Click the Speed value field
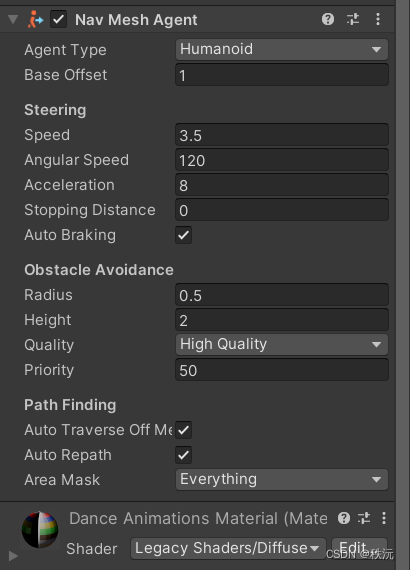The height and width of the screenshot is (570, 410). pos(282,135)
